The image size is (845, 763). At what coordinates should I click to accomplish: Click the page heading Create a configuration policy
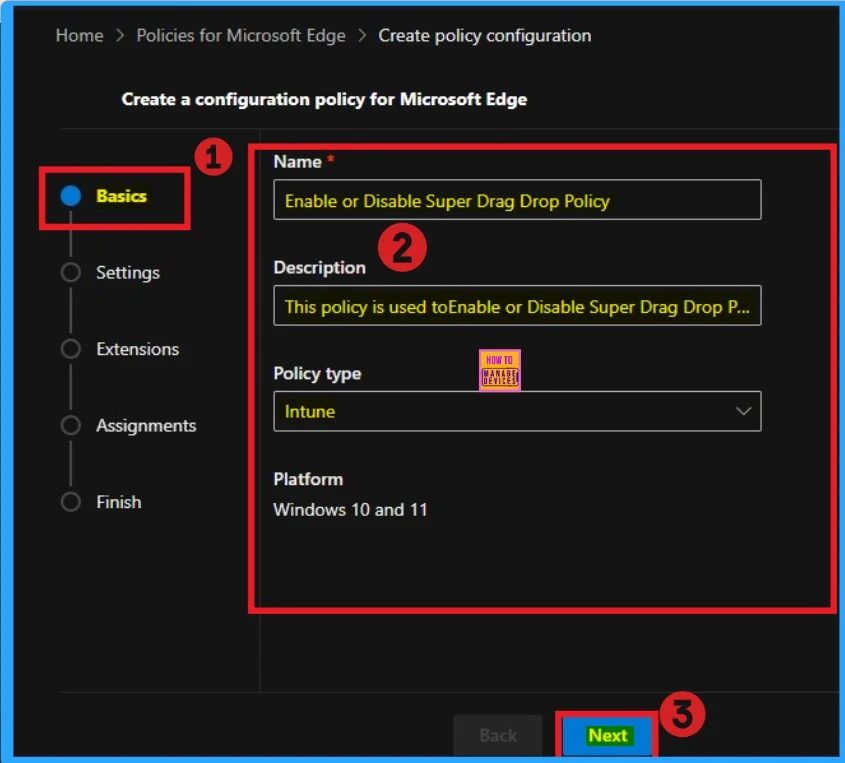click(x=324, y=99)
